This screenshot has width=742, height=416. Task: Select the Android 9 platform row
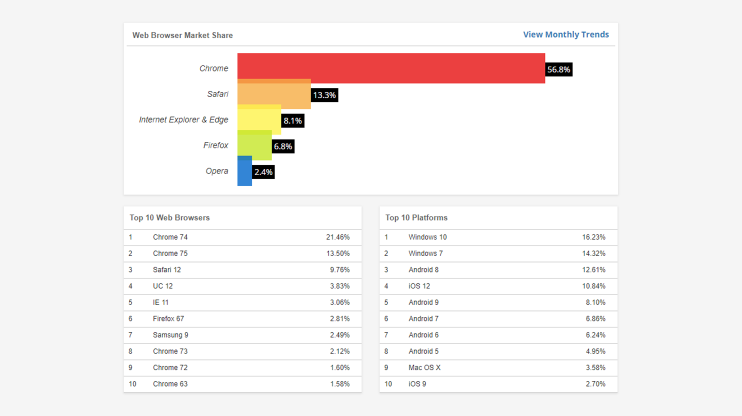coord(498,302)
